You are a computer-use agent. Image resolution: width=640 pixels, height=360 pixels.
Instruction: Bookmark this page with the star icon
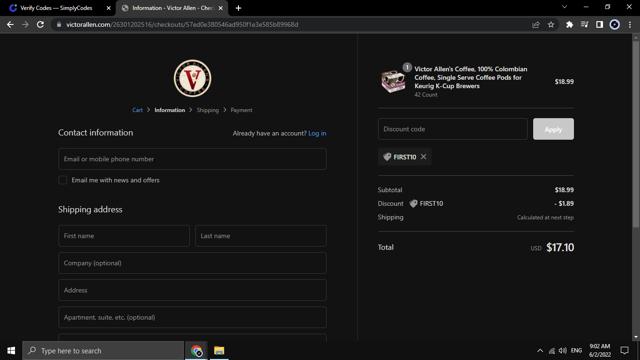[551, 24]
